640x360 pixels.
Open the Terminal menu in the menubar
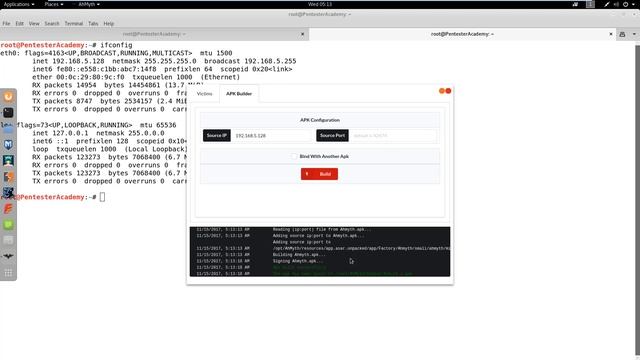(x=73, y=24)
